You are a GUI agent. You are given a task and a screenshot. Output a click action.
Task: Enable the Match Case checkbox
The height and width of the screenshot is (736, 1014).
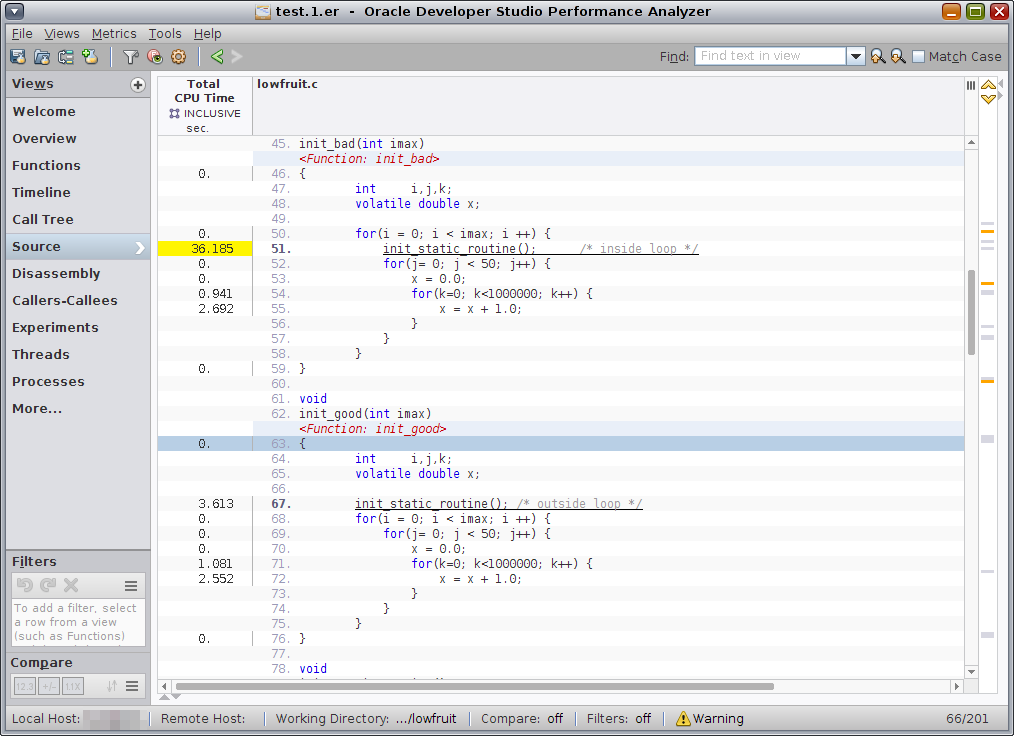click(918, 57)
